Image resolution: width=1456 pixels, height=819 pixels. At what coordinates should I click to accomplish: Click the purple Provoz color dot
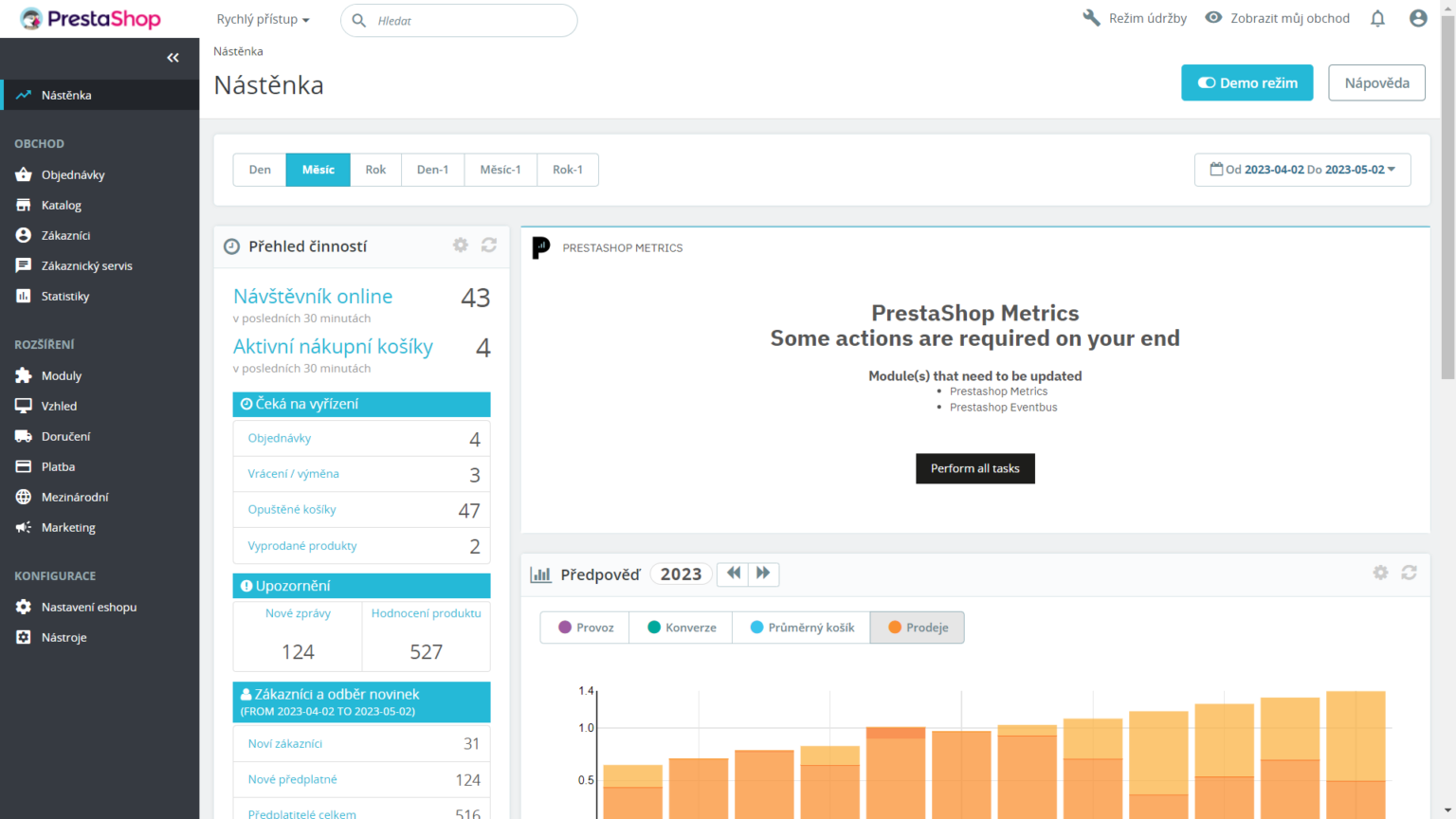click(565, 628)
